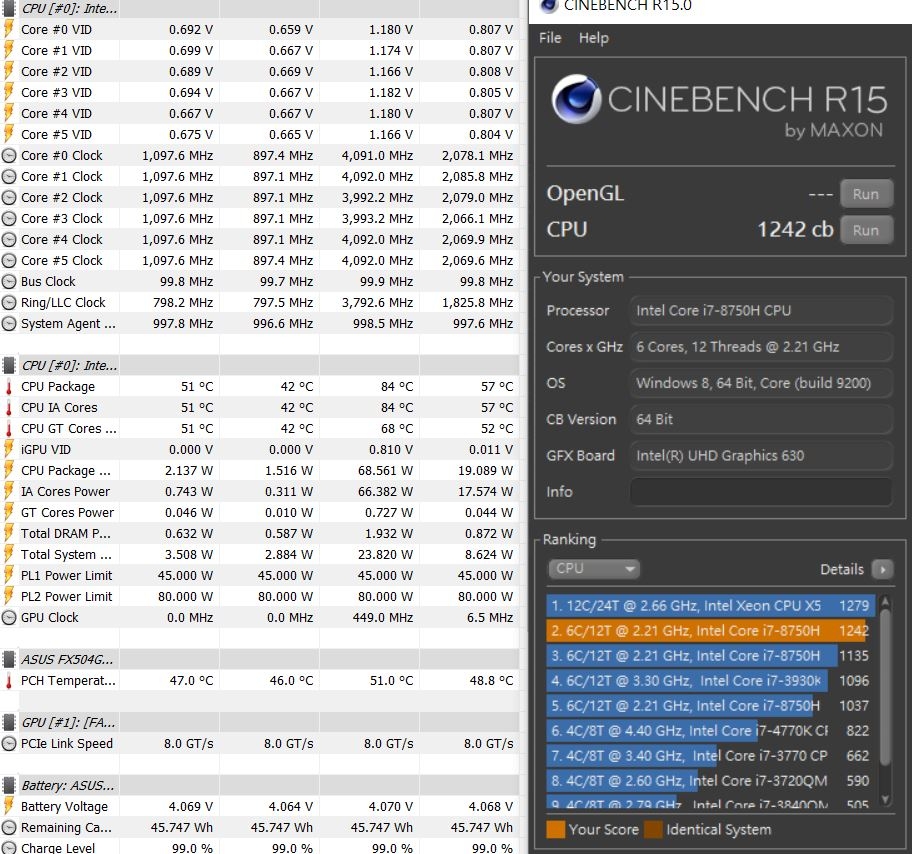Screen dimensions: 912x854
Task: Open the CPU ranking dropdown
Action: pyautogui.click(x=593, y=568)
